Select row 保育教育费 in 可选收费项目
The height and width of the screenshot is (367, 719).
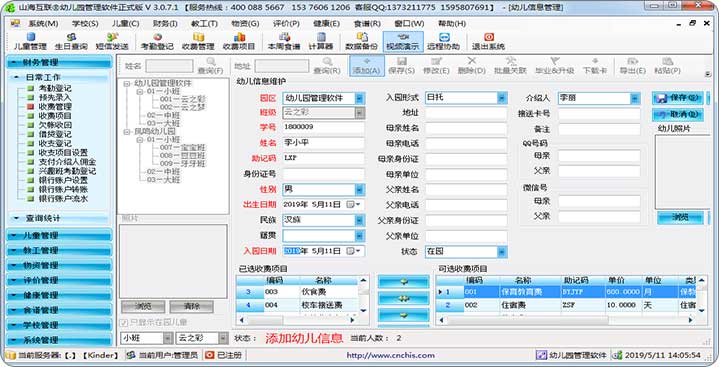coord(566,292)
